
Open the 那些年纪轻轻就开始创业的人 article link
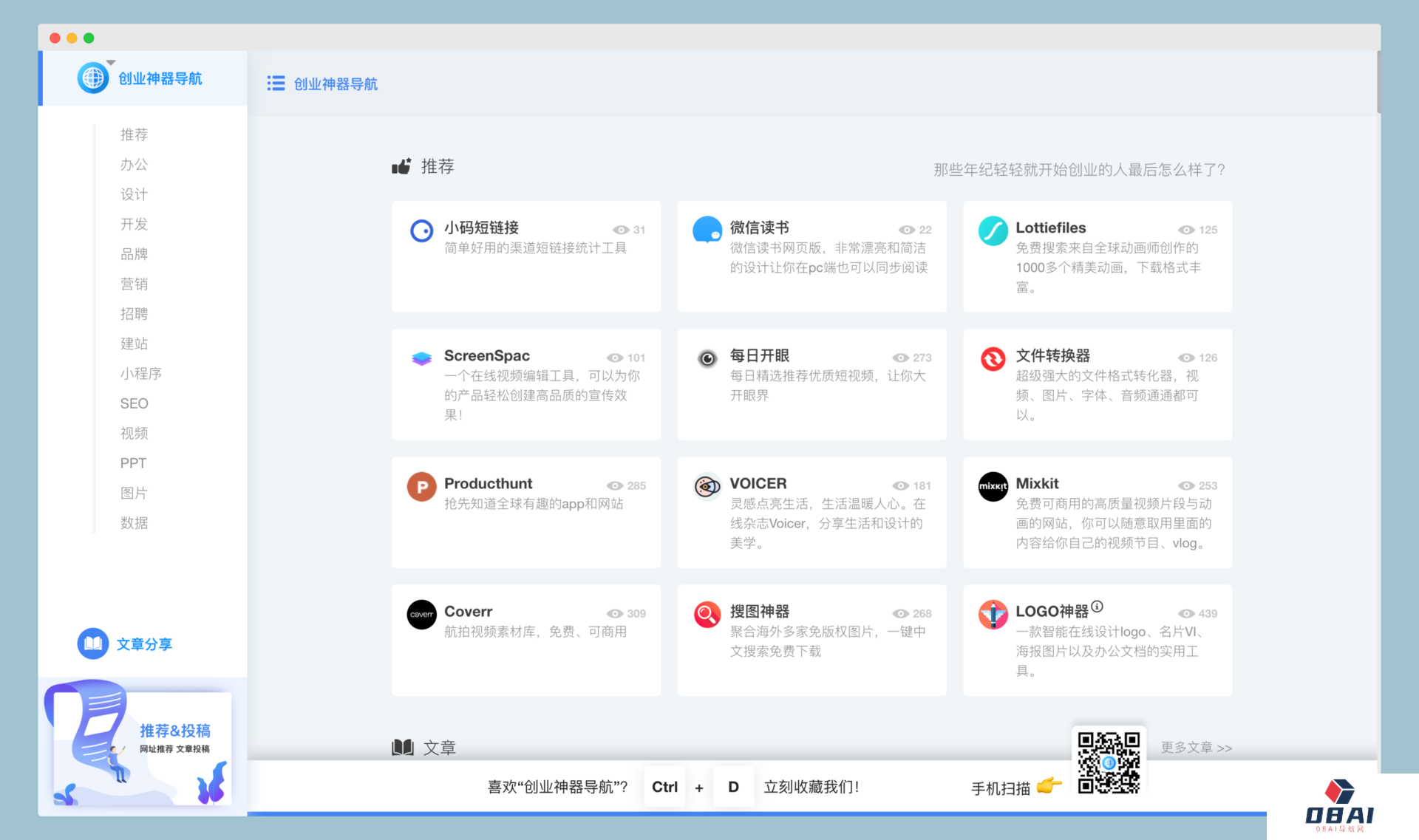pos(1079,170)
